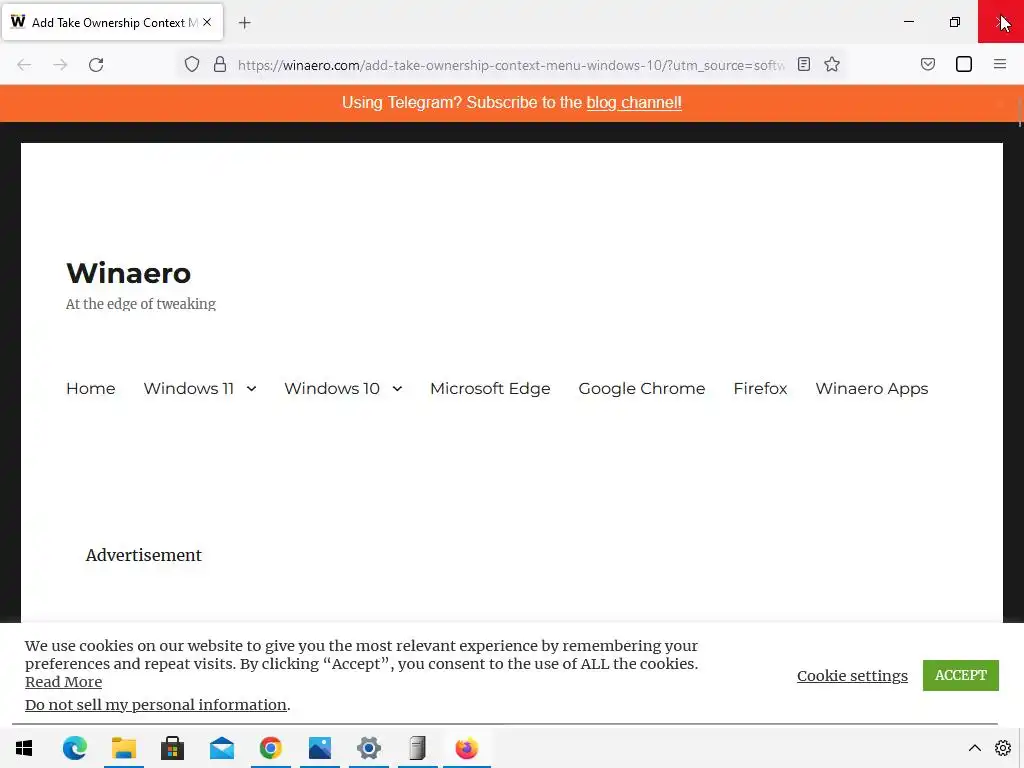Open the Microsoft Edge menu item

pos(490,389)
